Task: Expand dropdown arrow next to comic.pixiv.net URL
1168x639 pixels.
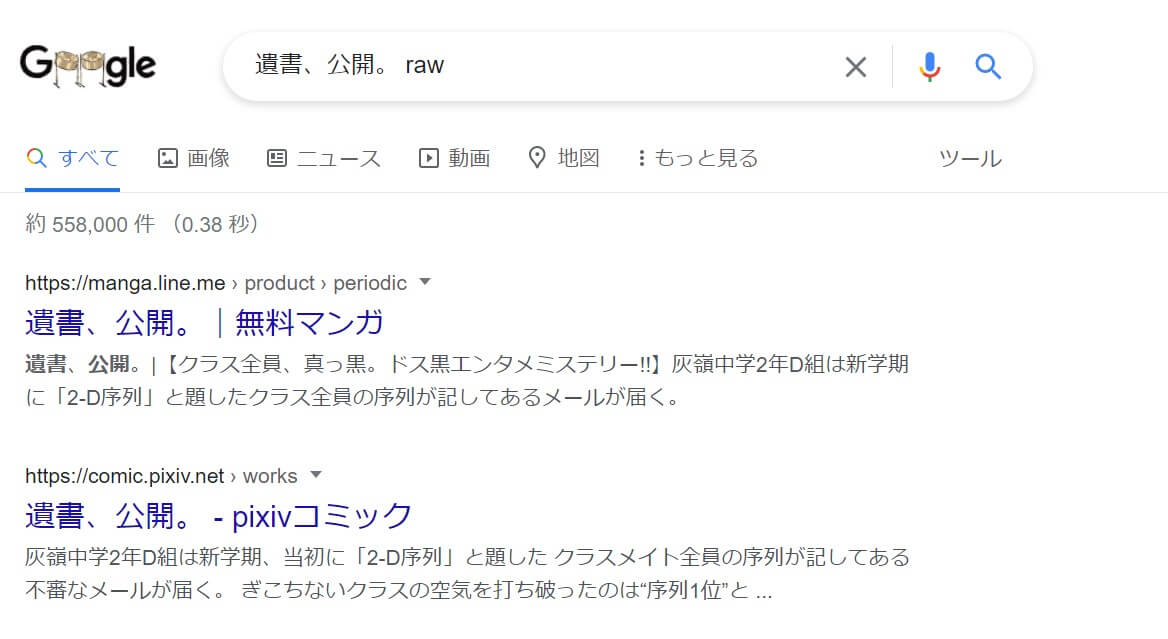Action: tap(316, 475)
